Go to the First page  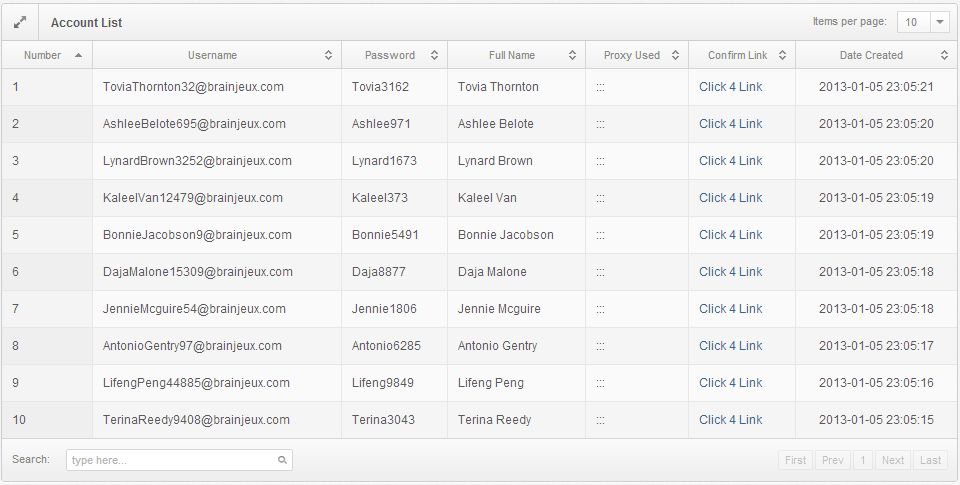796,460
